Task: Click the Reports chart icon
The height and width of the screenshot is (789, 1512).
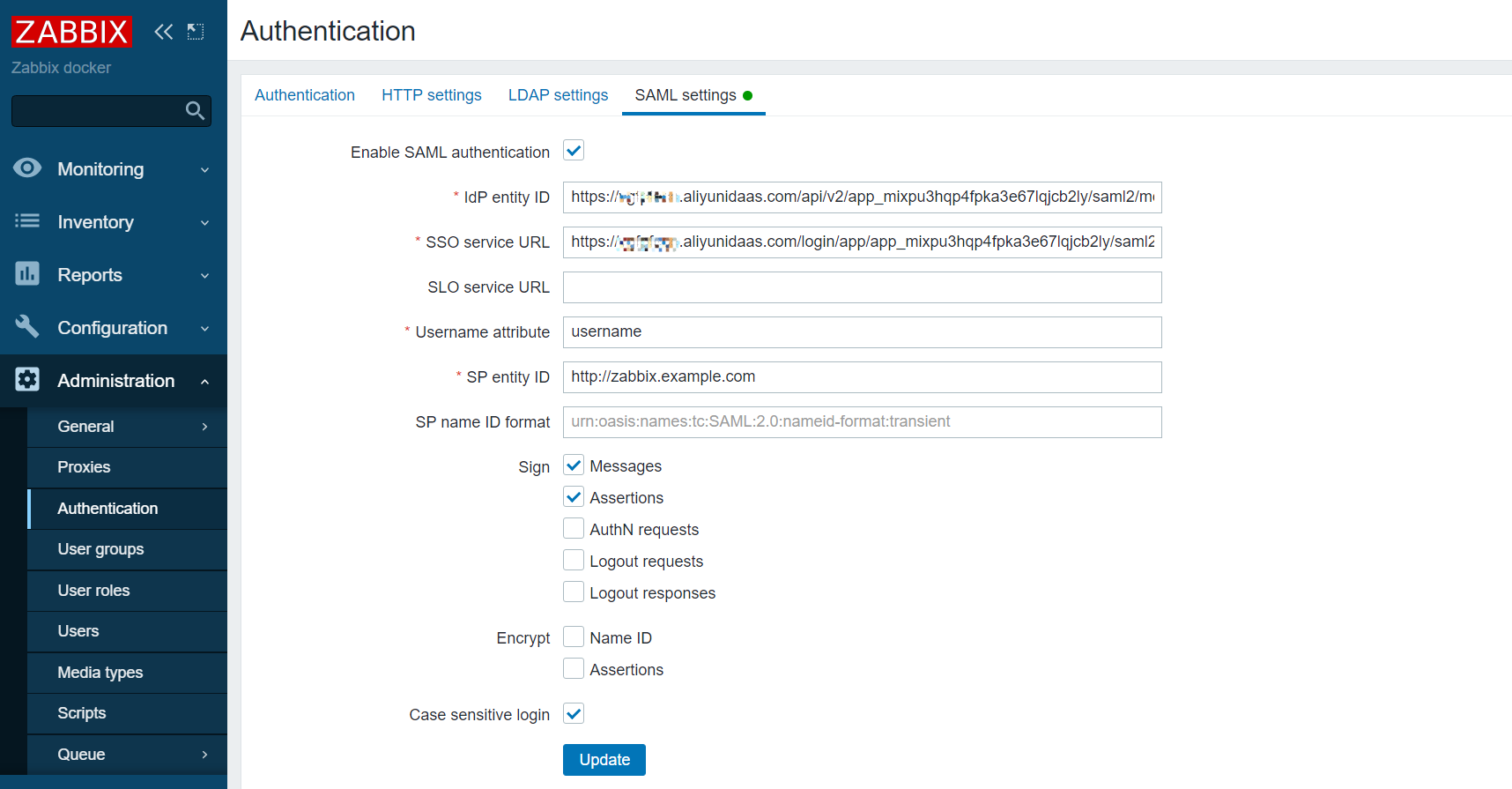Action: point(27,274)
